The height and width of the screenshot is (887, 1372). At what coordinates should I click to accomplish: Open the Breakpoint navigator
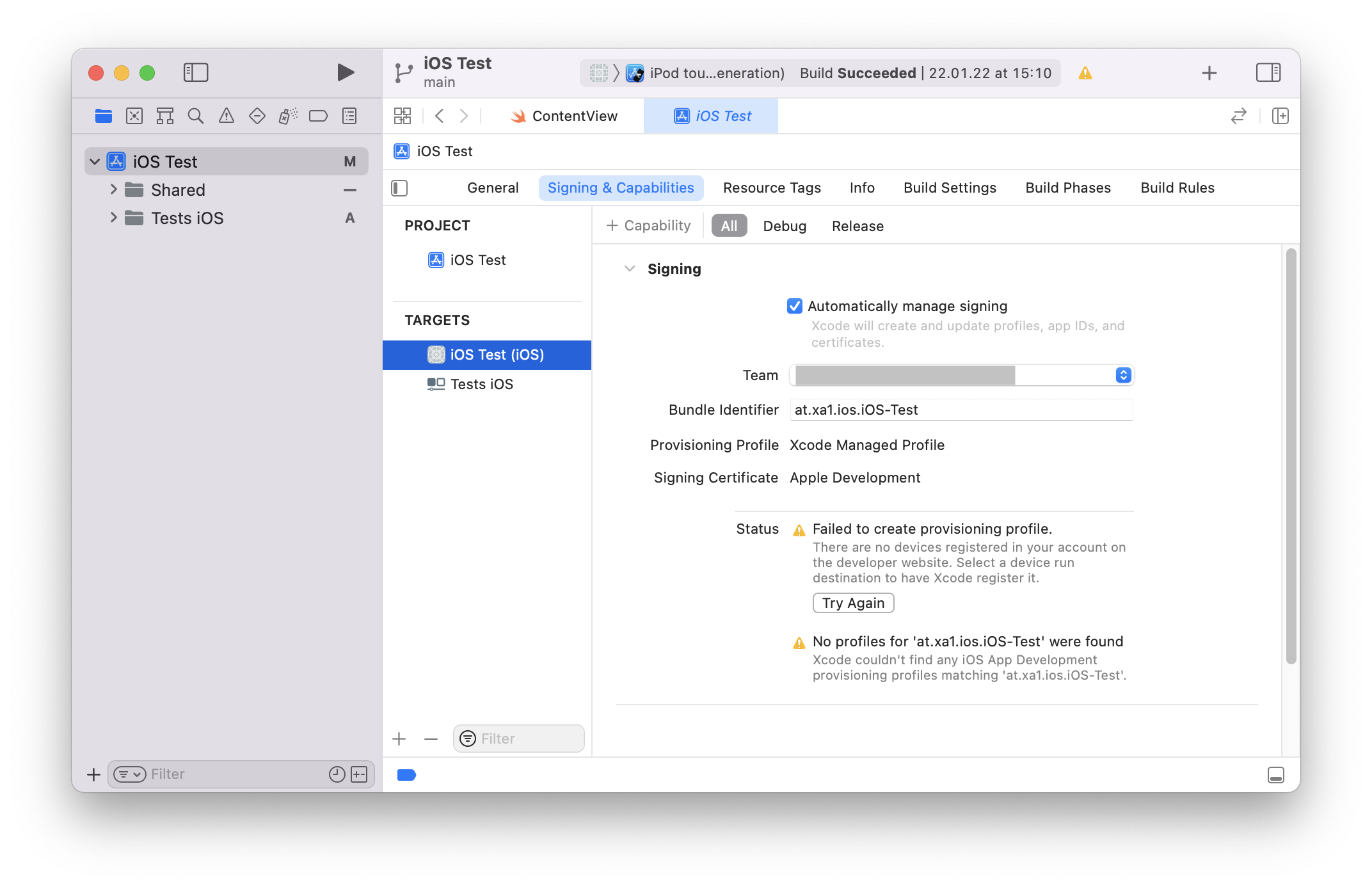coord(318,116)
